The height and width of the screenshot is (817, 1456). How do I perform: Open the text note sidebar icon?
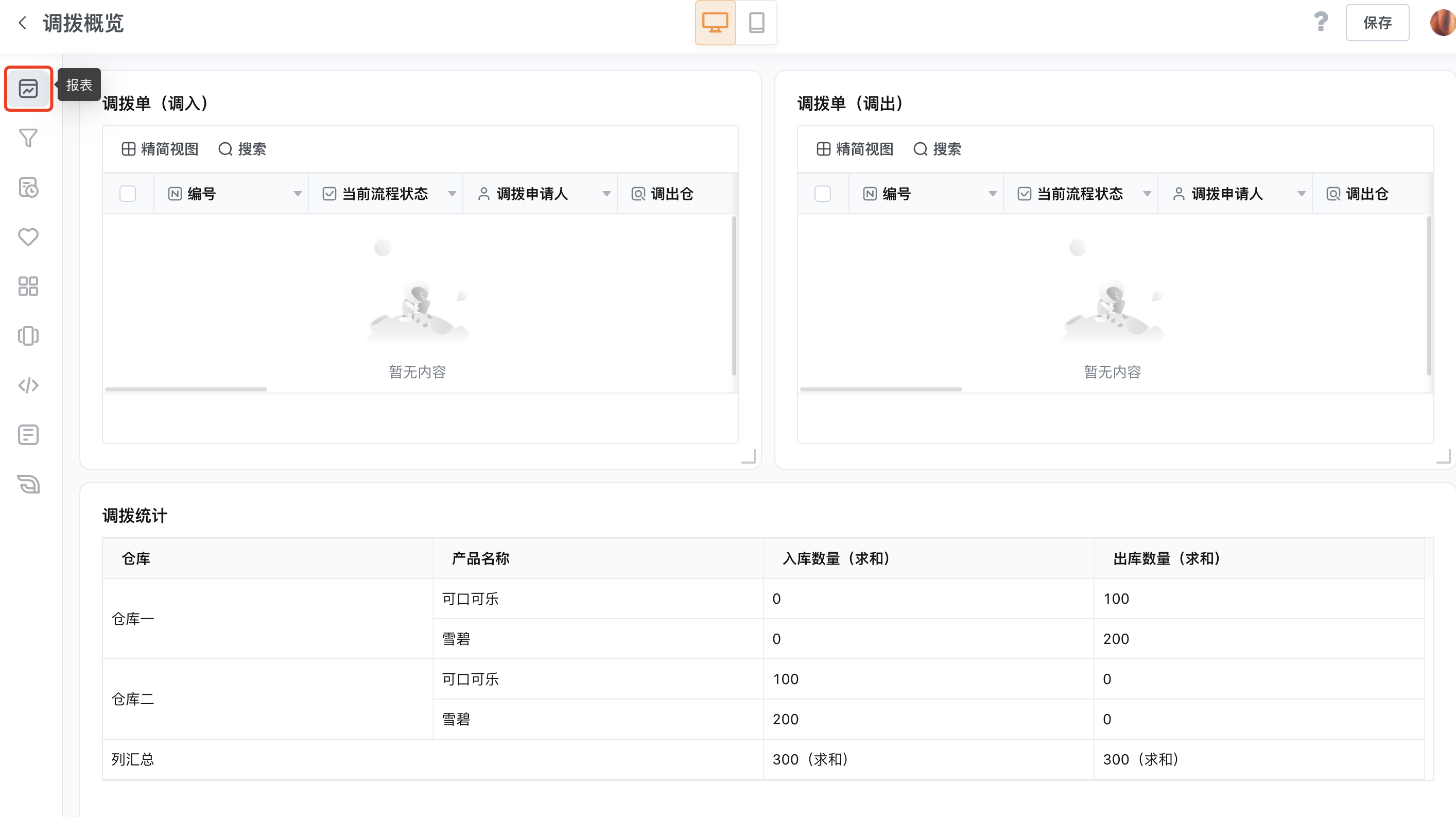tap(28, 435)
